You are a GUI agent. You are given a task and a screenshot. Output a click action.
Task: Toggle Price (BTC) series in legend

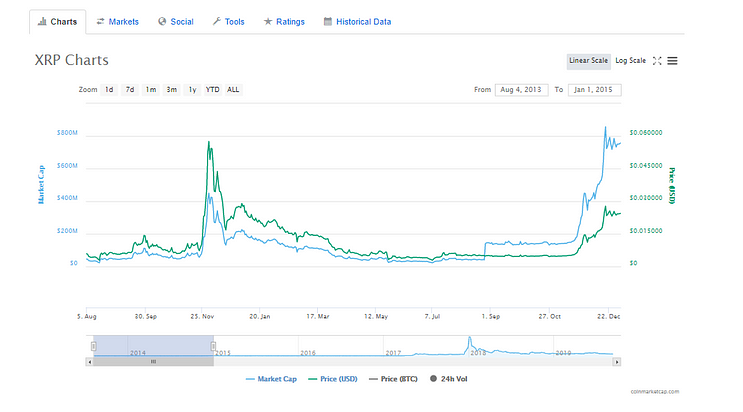[x=393, y=379]
